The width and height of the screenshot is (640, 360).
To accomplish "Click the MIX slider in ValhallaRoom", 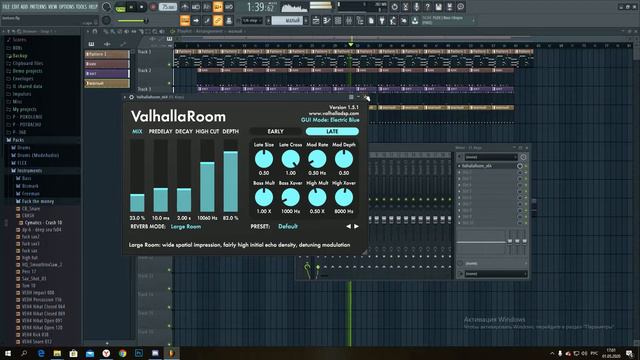I will click(x=137, y=176).
